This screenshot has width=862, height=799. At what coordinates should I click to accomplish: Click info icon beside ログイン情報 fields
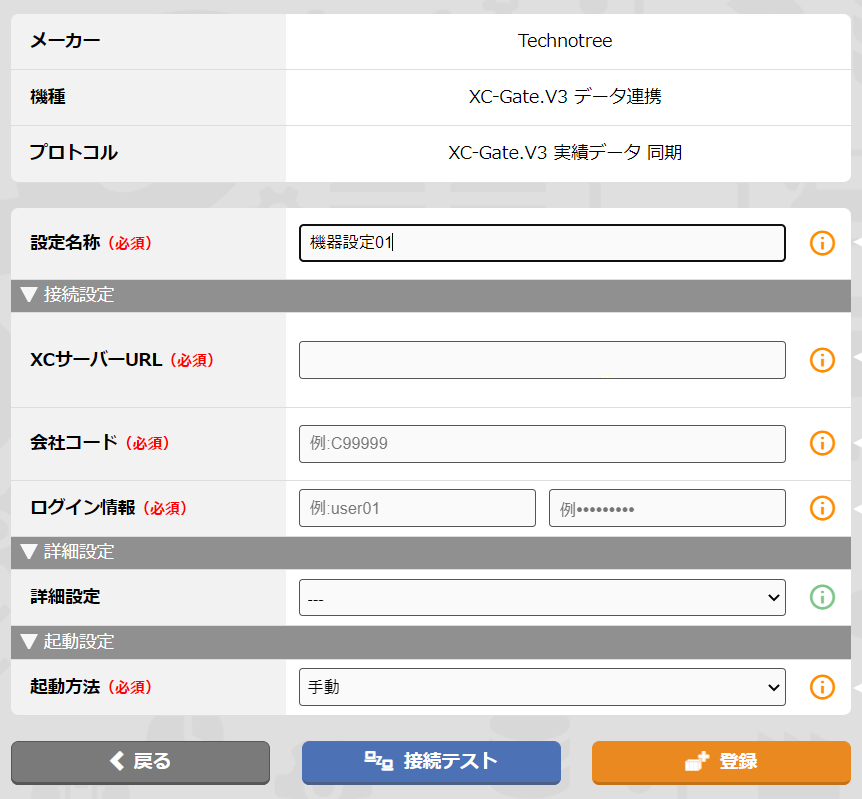822,508
